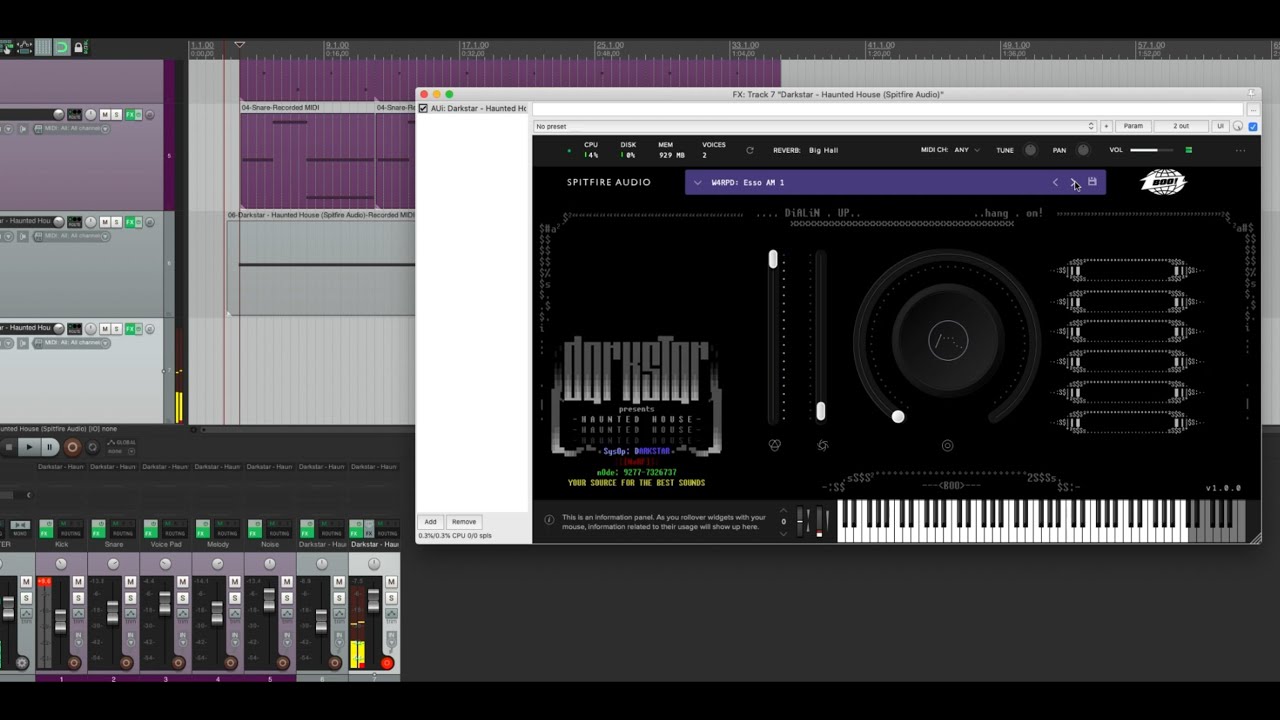Click the icon below second vertical slider
1280x720 pixels.
(x=822, y=445)
